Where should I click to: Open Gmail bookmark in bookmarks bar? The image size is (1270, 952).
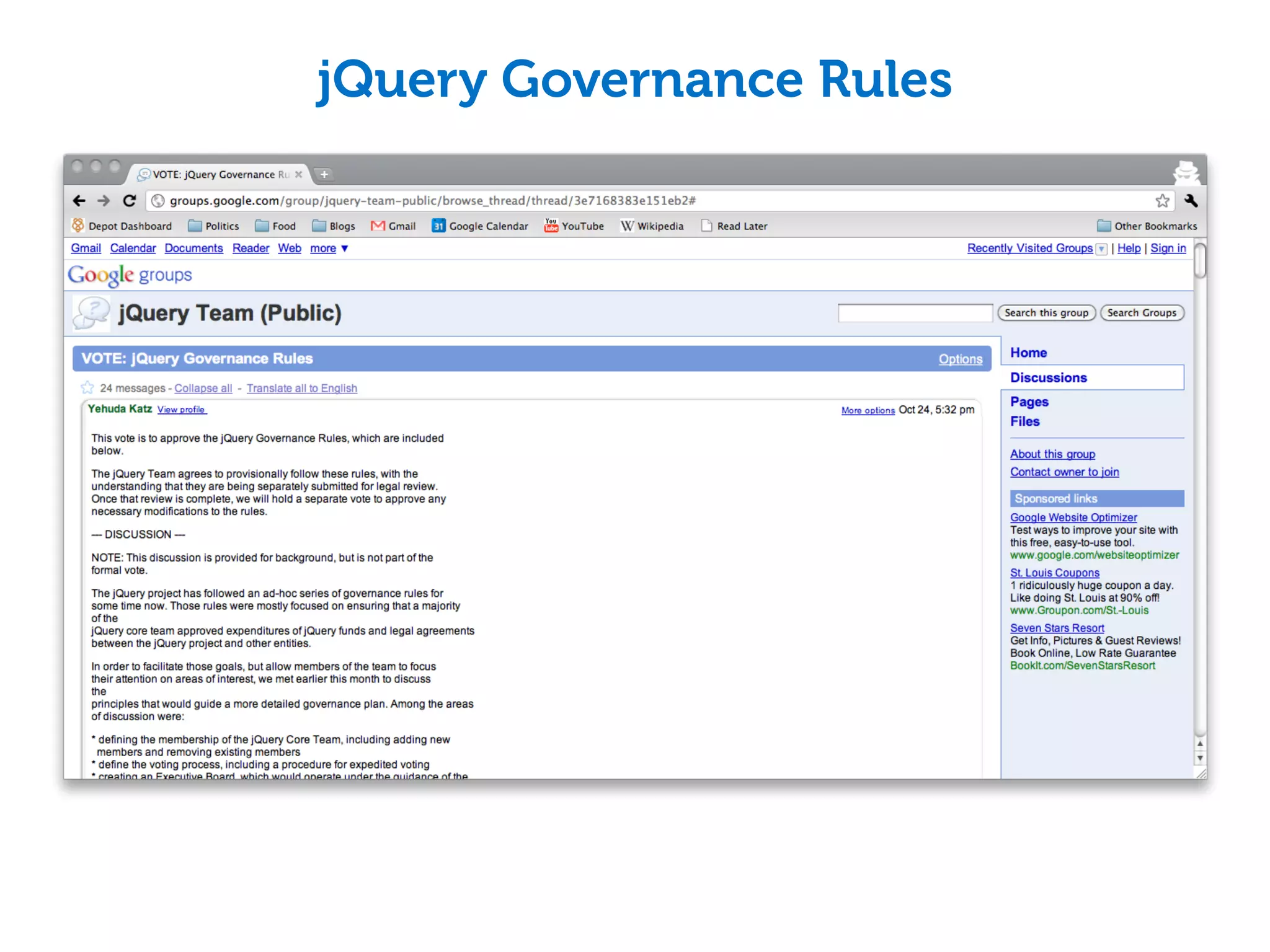393,226
